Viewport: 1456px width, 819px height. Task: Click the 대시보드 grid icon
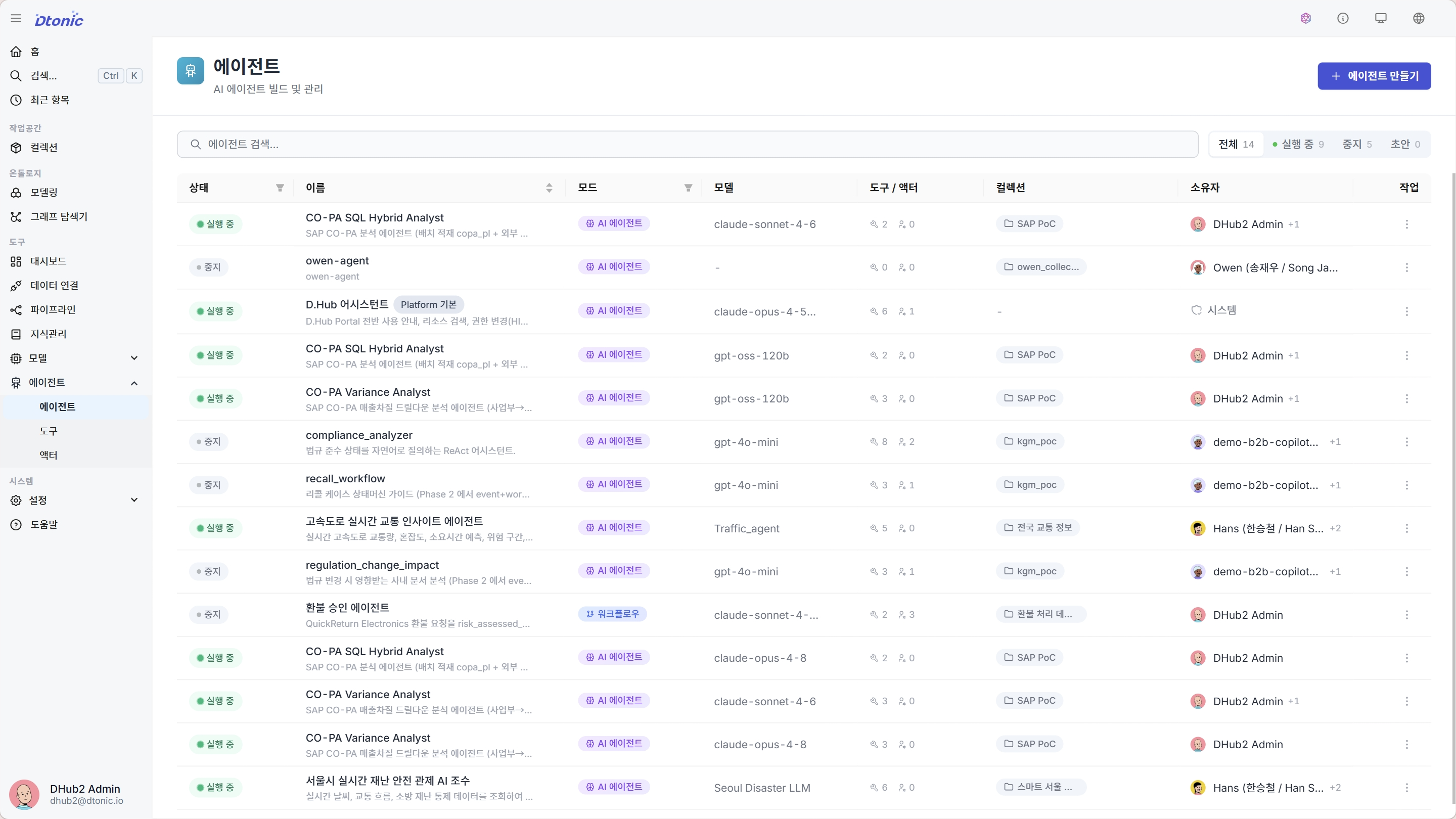click(x=16, y=261)
